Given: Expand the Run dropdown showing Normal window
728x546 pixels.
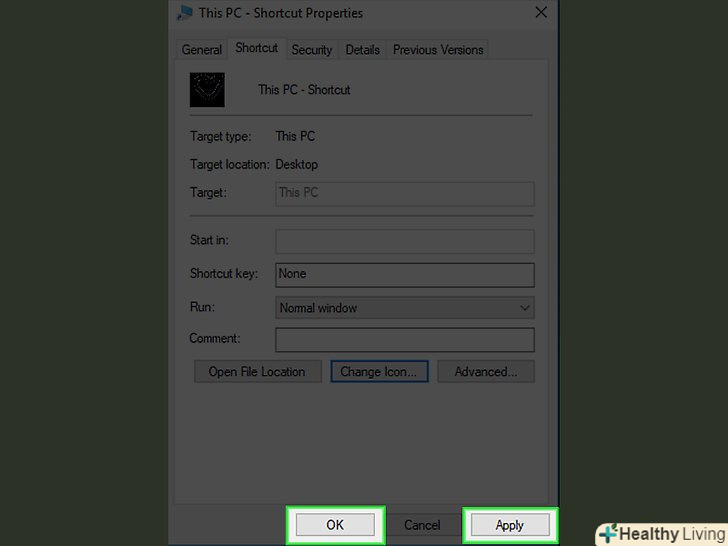Looking at the screenshot, I should [404, 308].
